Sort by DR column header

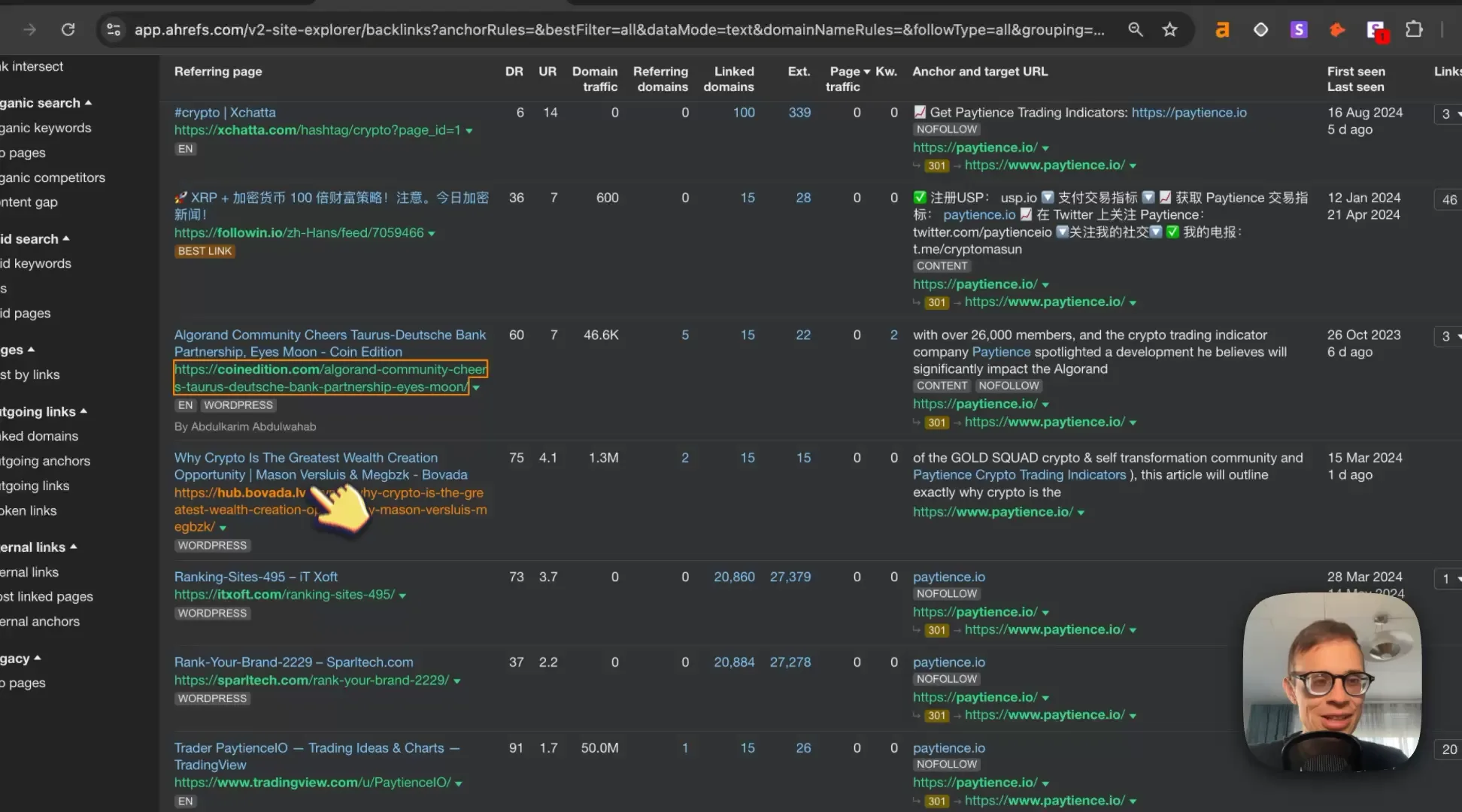(x=514, y=71)
